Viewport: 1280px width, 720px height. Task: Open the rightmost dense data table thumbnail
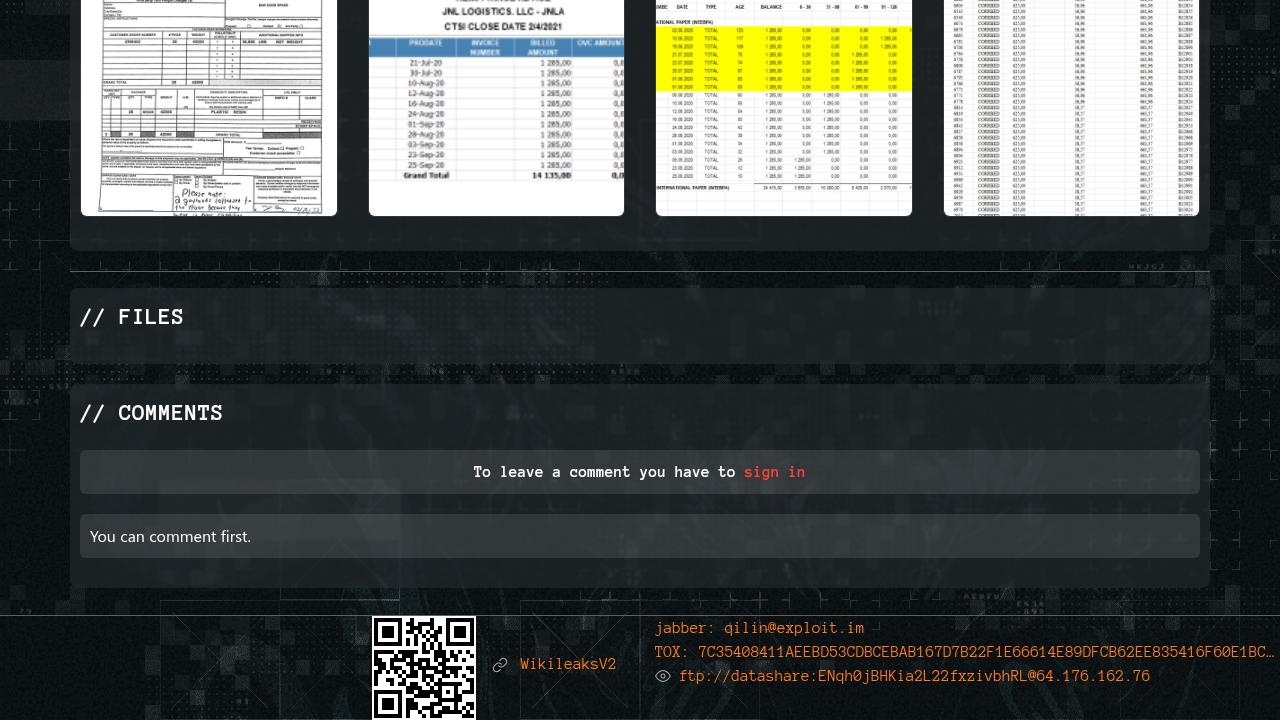click(1071, 107)
